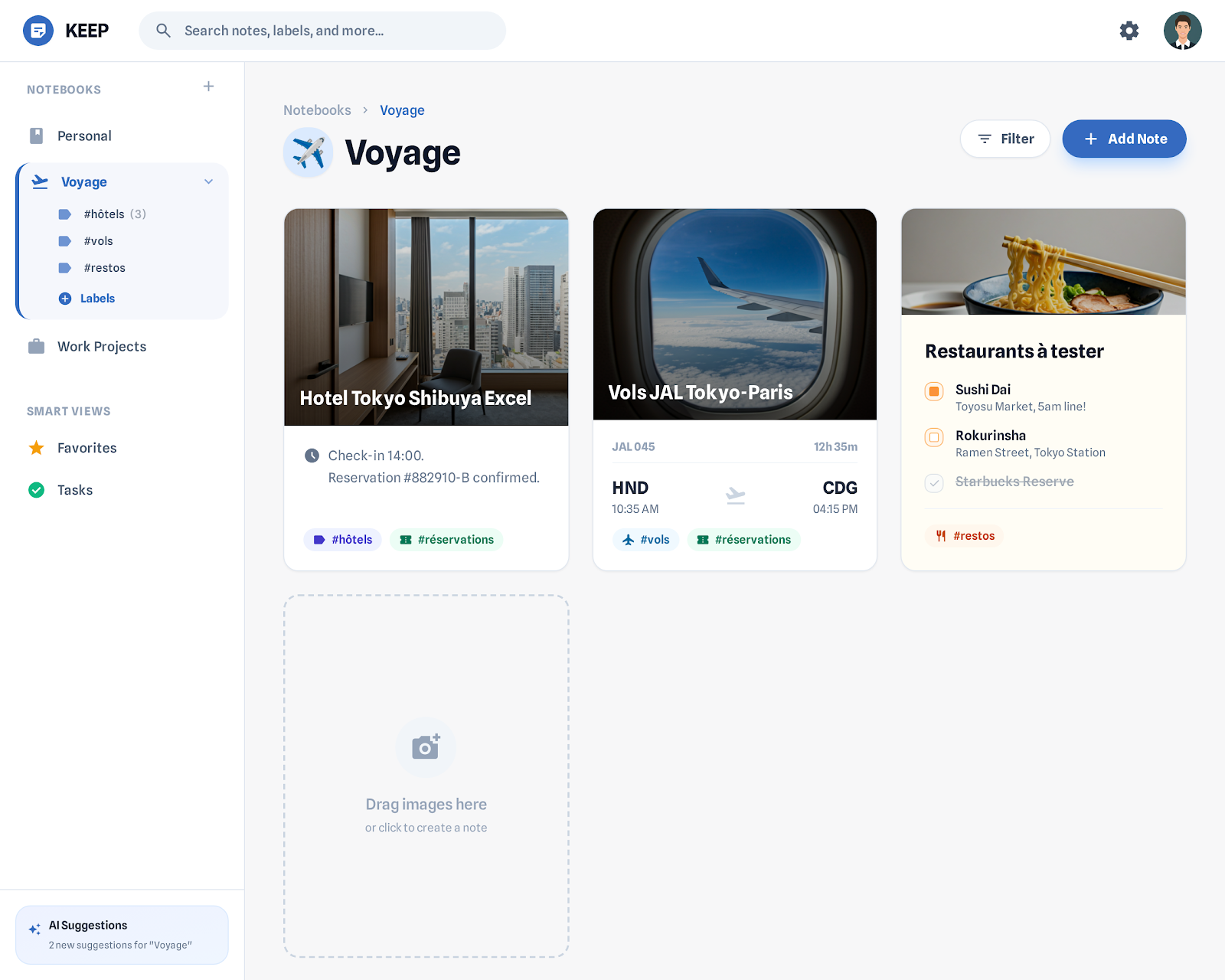The width and height of the screenshot is (1225, 980).
Task: Uncheck the Starbucks Reserve item
Action: [934, 482]
